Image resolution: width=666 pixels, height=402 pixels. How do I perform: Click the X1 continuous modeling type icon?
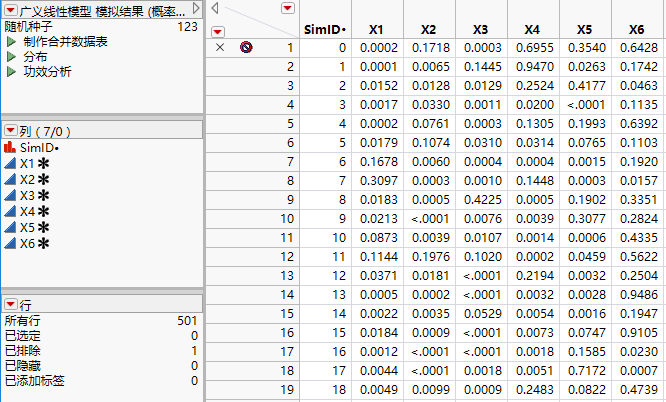[x=10, y=164]
